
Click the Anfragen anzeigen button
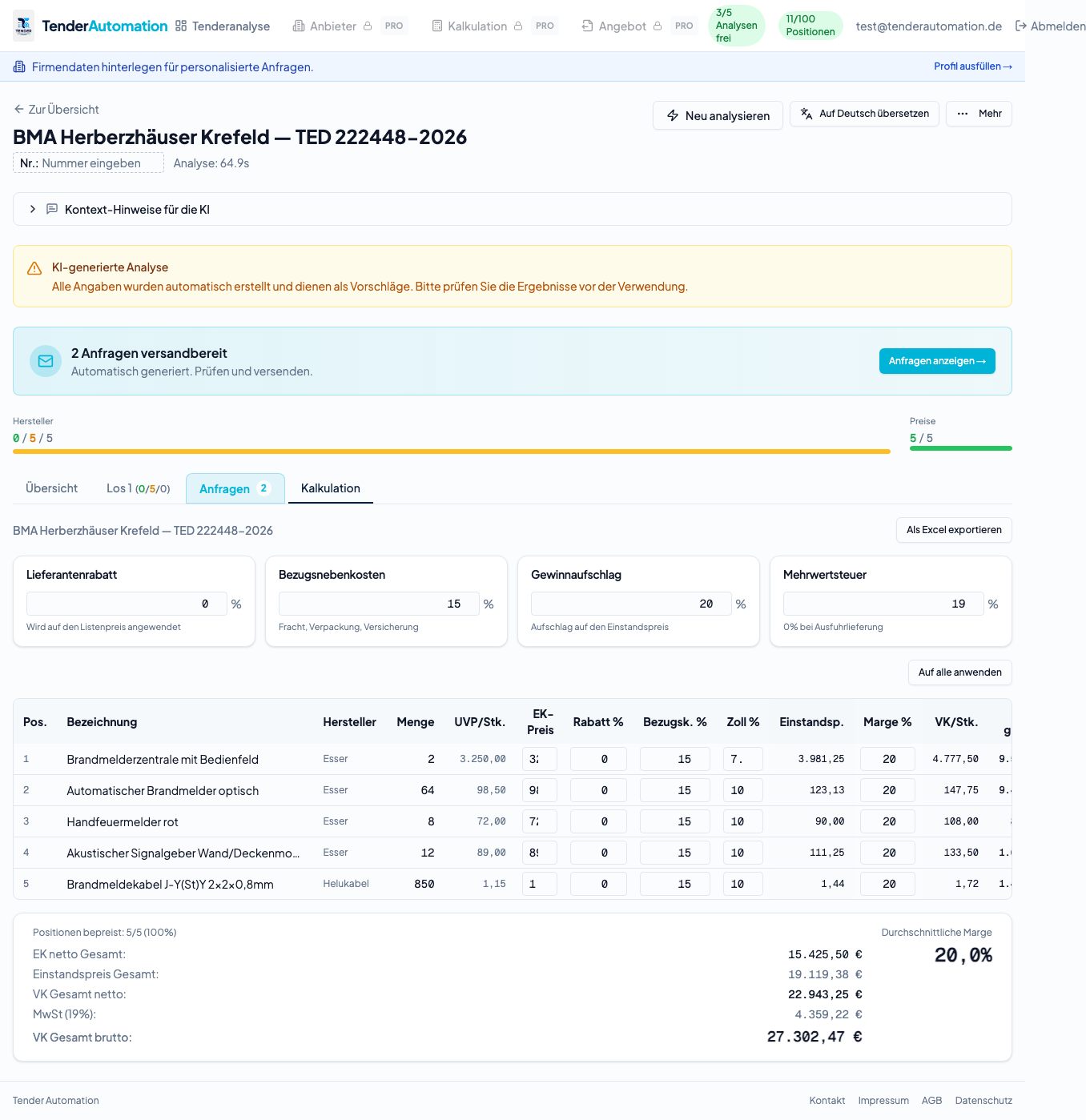[936, 361]
